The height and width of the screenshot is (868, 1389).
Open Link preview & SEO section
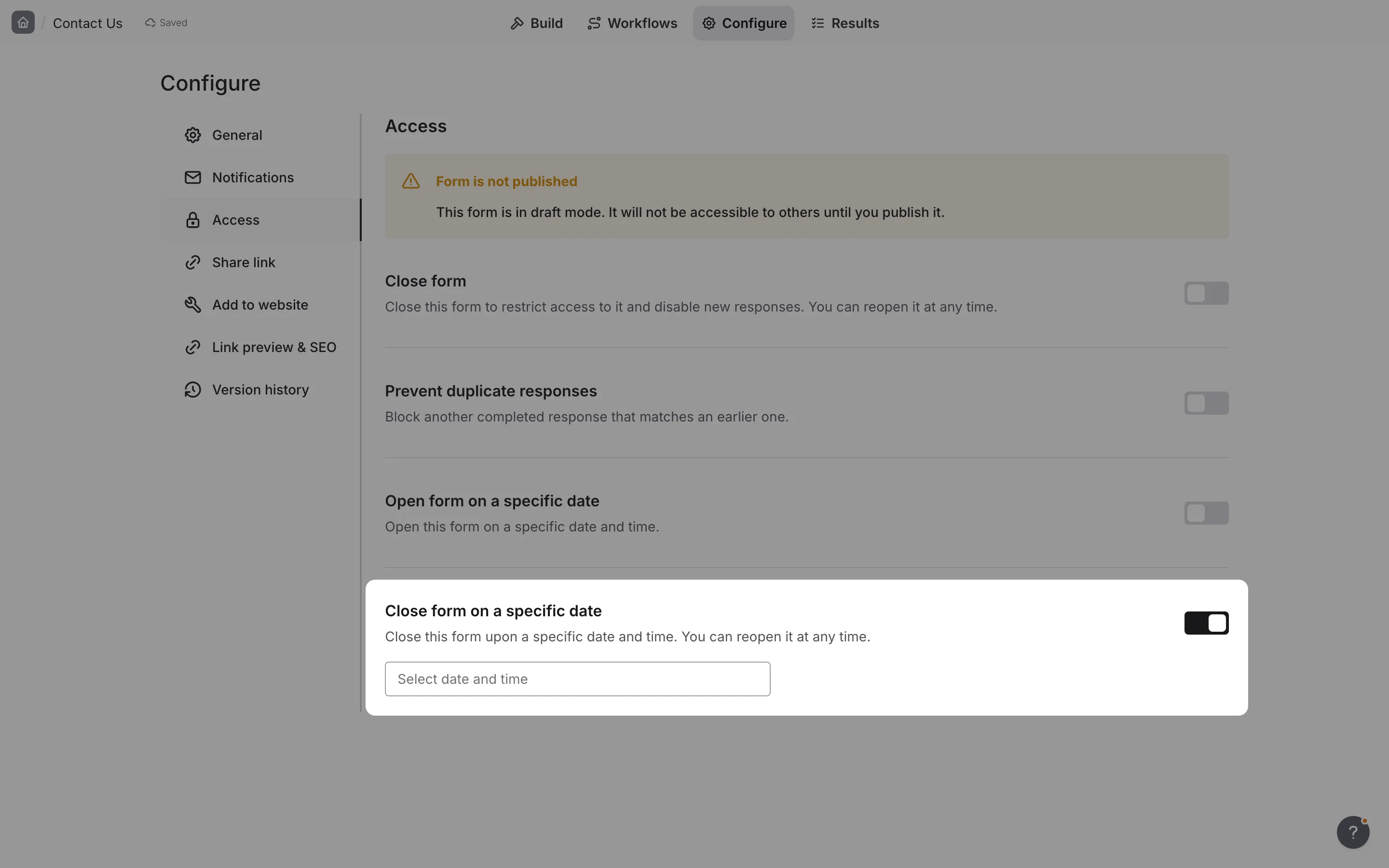click(260, 347)
